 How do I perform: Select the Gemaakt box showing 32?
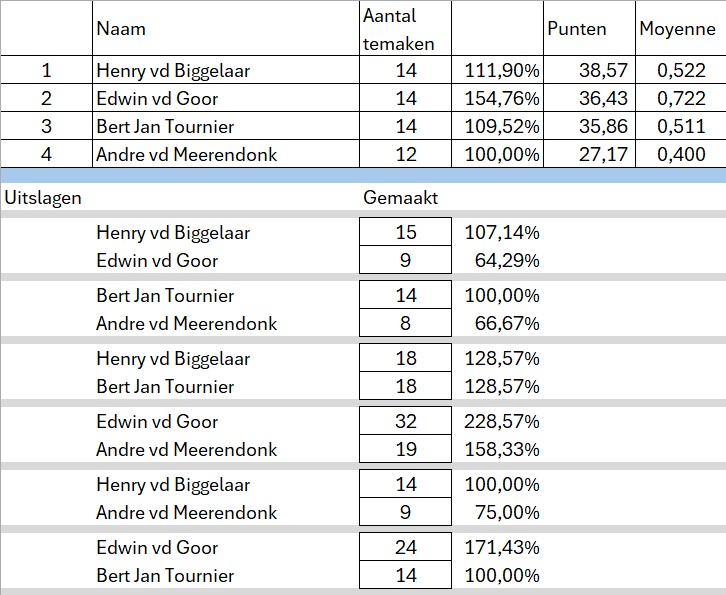405,421
